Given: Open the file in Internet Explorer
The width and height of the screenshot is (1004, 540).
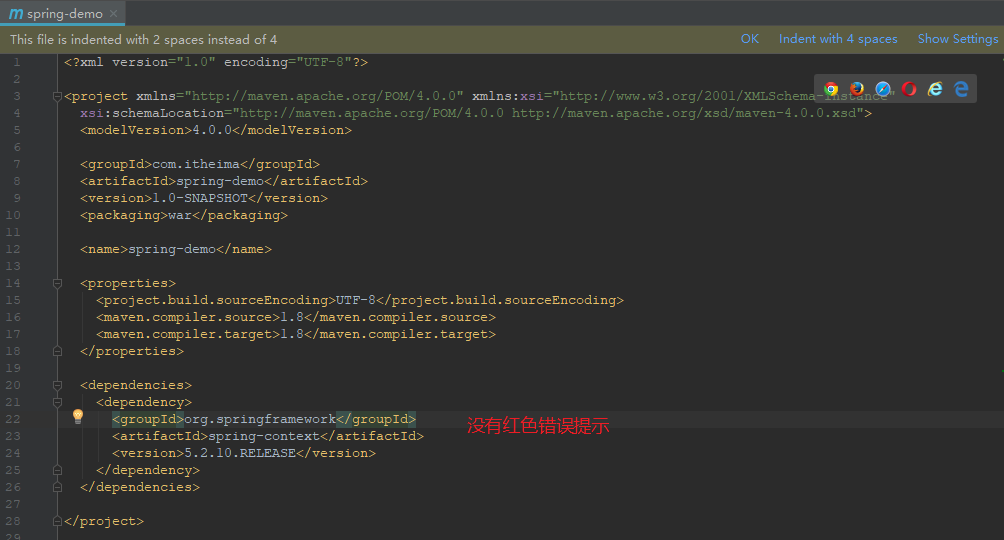Looking at the screenshot, I should coord(935,89).
